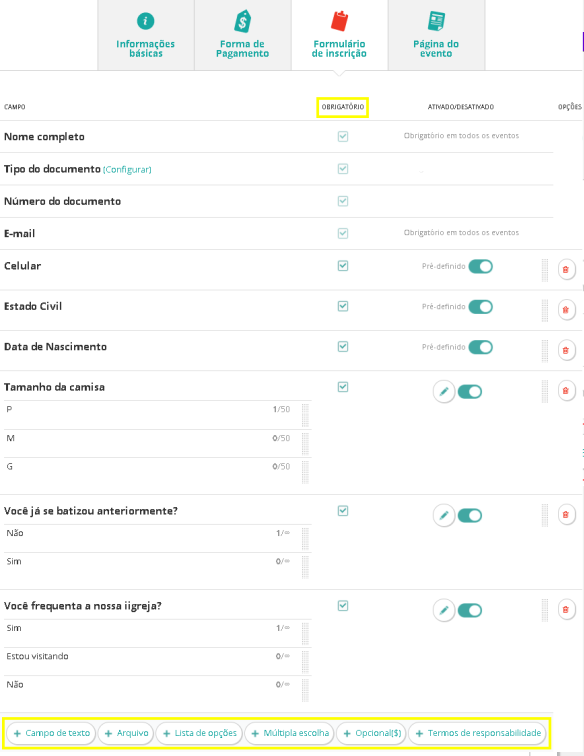The width and height of the screenshot is (584, 756).
Task: Delete the frequenta nossa igreja question
Action: coord(567,609)
